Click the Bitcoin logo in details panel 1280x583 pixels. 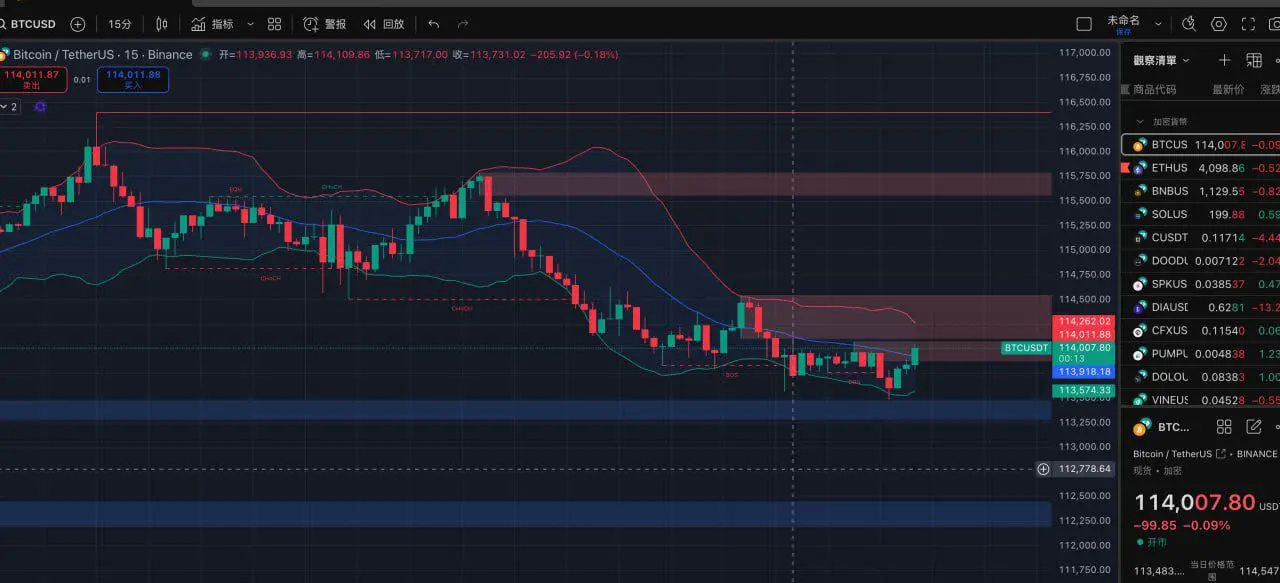[1140, 427]
